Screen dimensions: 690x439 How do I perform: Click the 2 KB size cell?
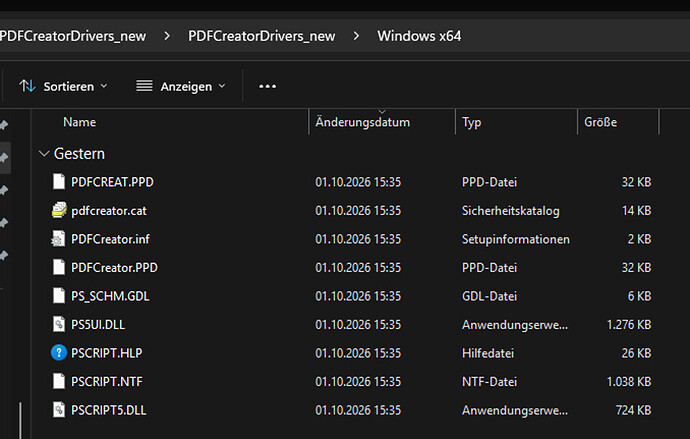pyautogui.click(x=639, y=239)
